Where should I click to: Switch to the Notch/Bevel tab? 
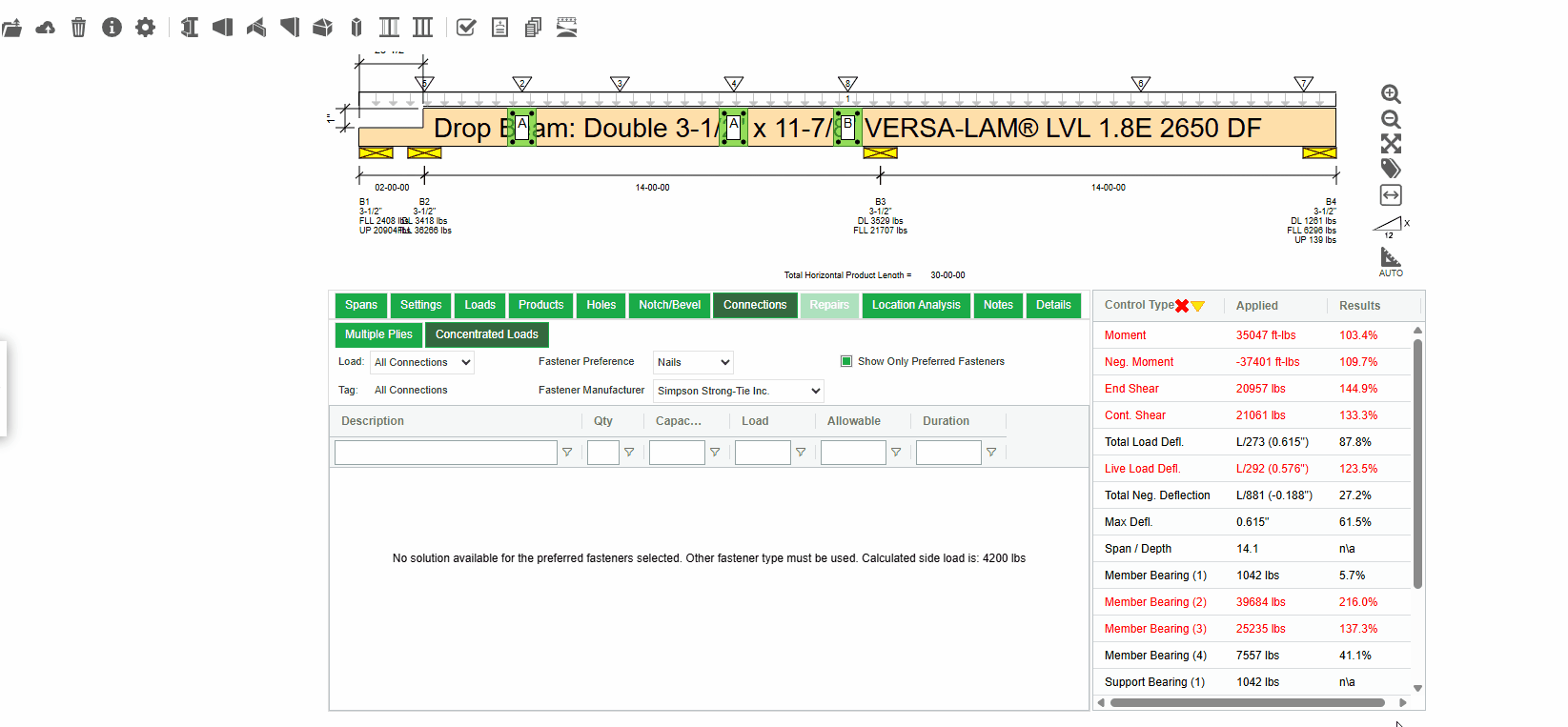click(x=669, y=305)
